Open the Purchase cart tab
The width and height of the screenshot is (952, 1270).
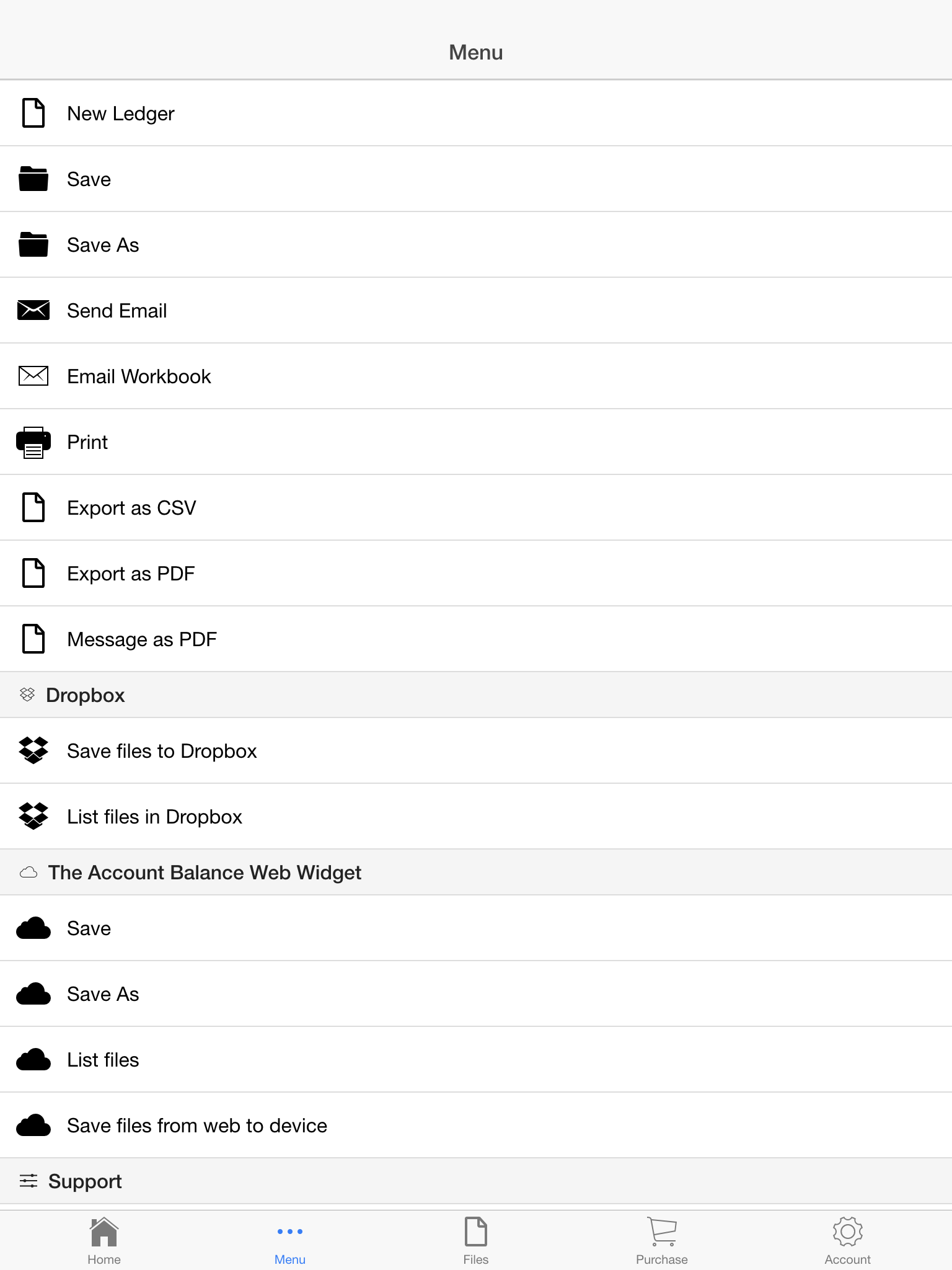(662, 1240)
